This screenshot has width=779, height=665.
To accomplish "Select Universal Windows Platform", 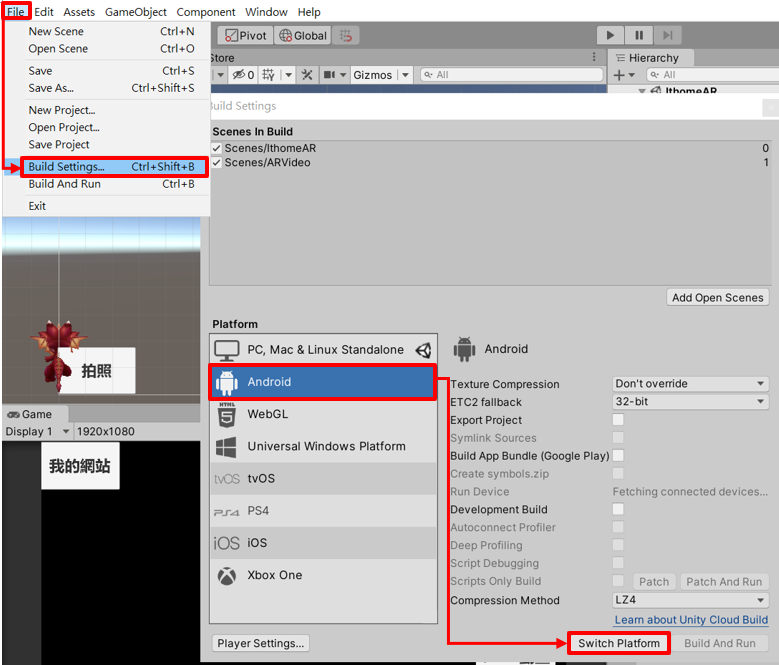I will tap(323, 446).
